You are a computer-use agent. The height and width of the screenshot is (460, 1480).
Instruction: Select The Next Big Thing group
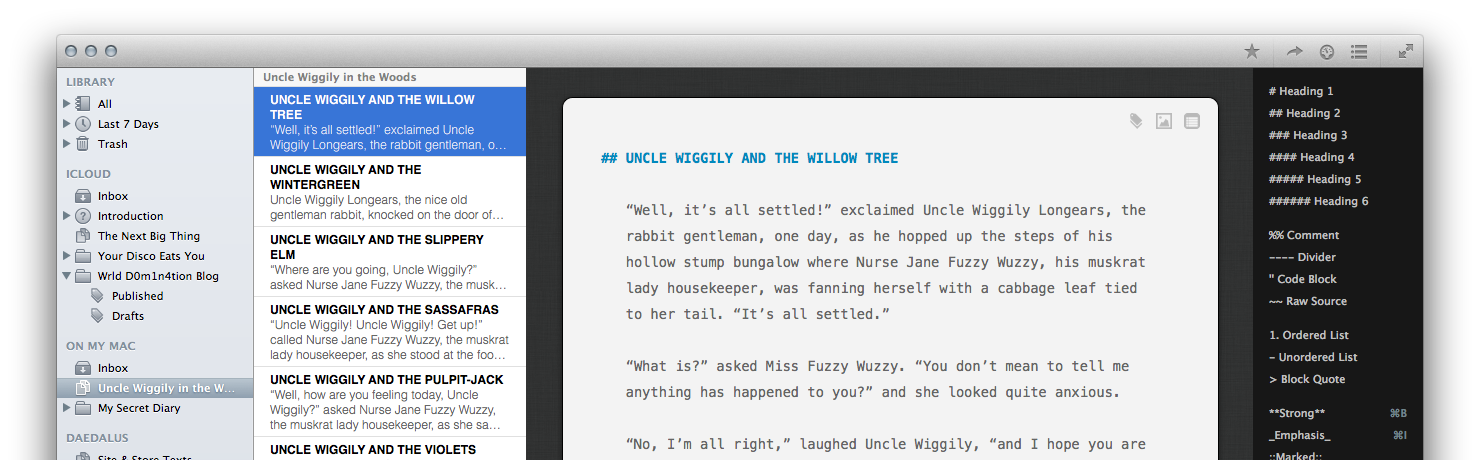[155, 236]
